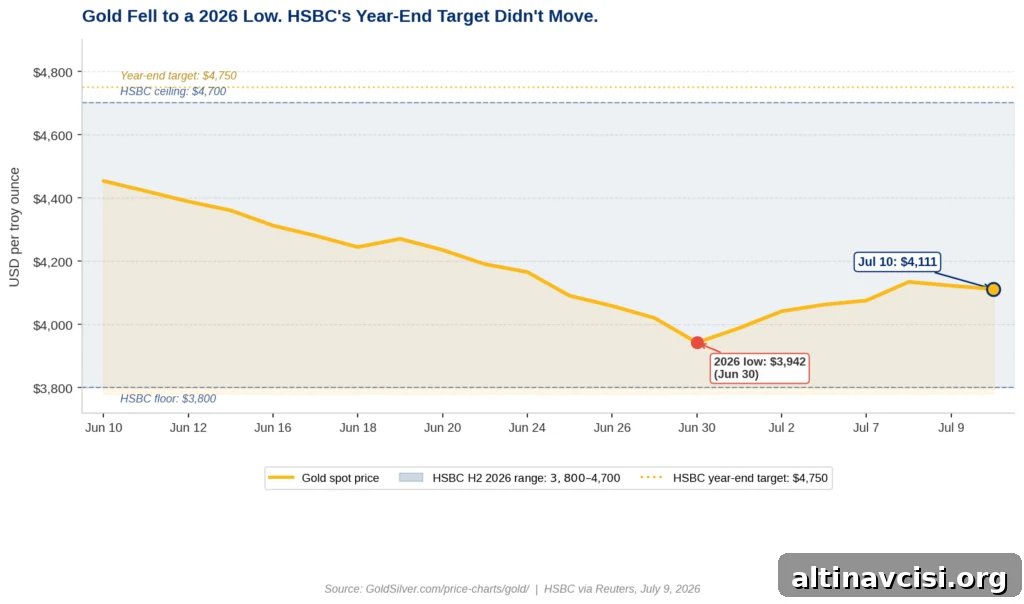This screenshot has height=604, width=1024.
Task: Click the Jul 9 x-axis label
Action: (951, 428)
